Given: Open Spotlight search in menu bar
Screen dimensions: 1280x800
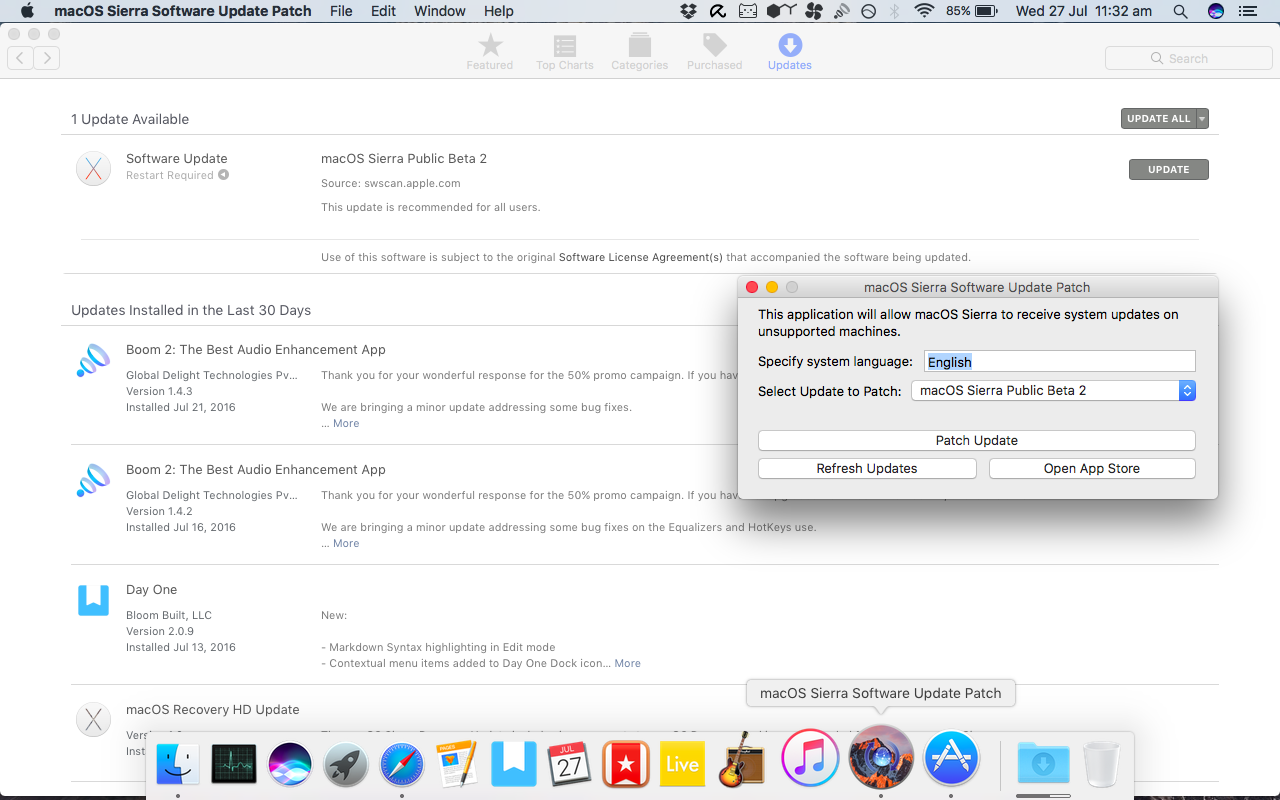Looking at the screenshot, I should [1181, 11].
